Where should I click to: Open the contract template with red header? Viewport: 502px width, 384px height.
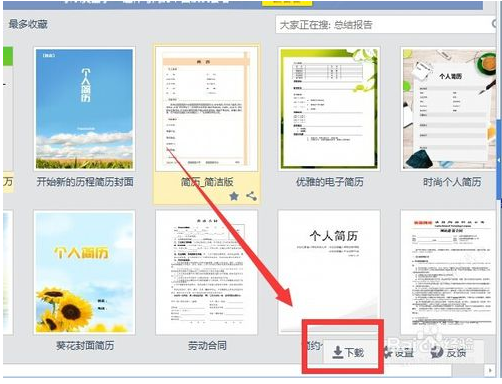coord(449,272)
